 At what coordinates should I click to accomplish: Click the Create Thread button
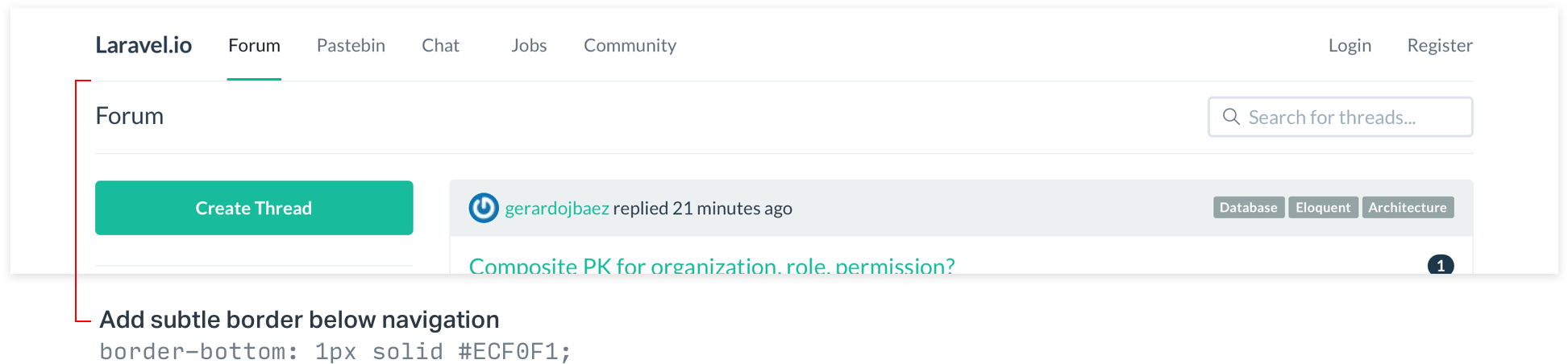(x=254, y=208)
